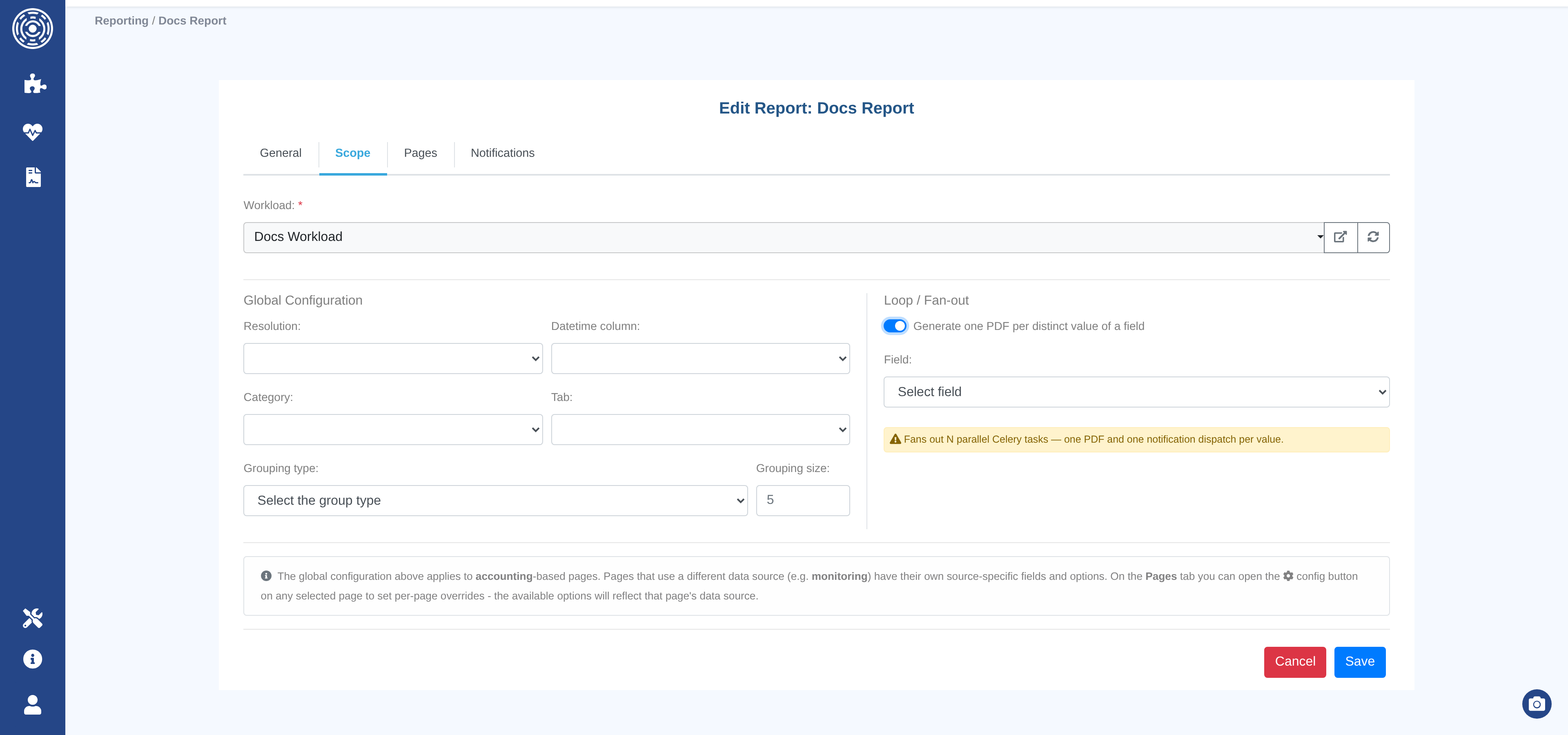
Task: Open the Resolution dropdown
Action: tap(392, 359)
